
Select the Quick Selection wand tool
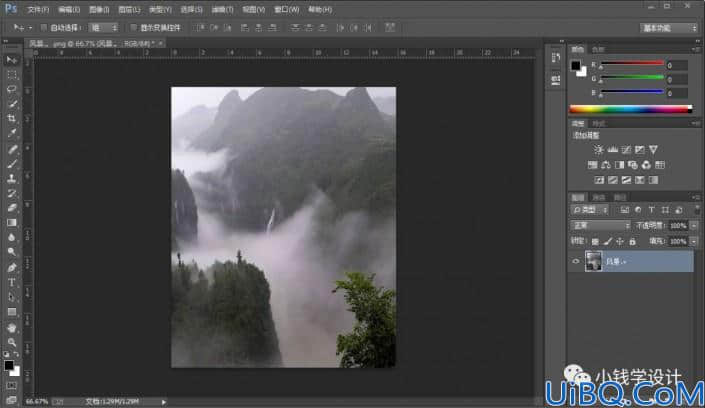pos(12,104)
